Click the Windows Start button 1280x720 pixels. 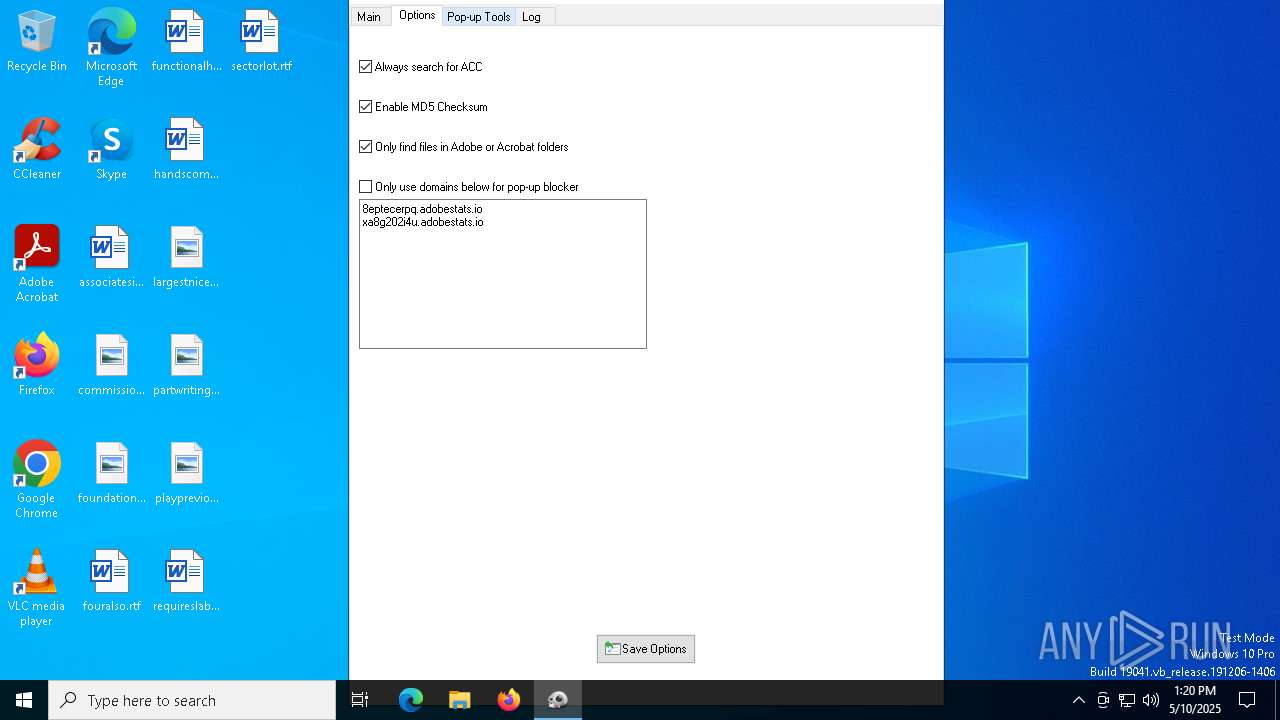point(24,700)
